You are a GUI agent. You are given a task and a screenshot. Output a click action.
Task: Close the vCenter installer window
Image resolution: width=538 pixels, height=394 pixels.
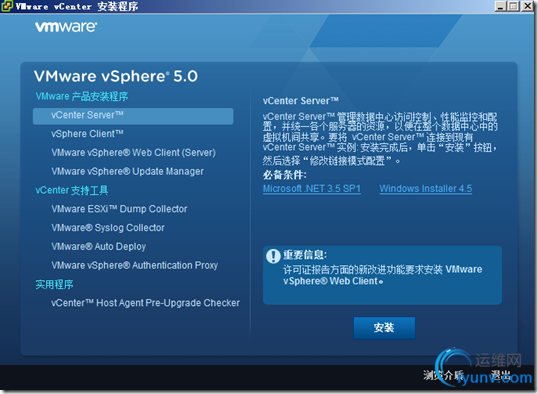(x=527, y=6)
